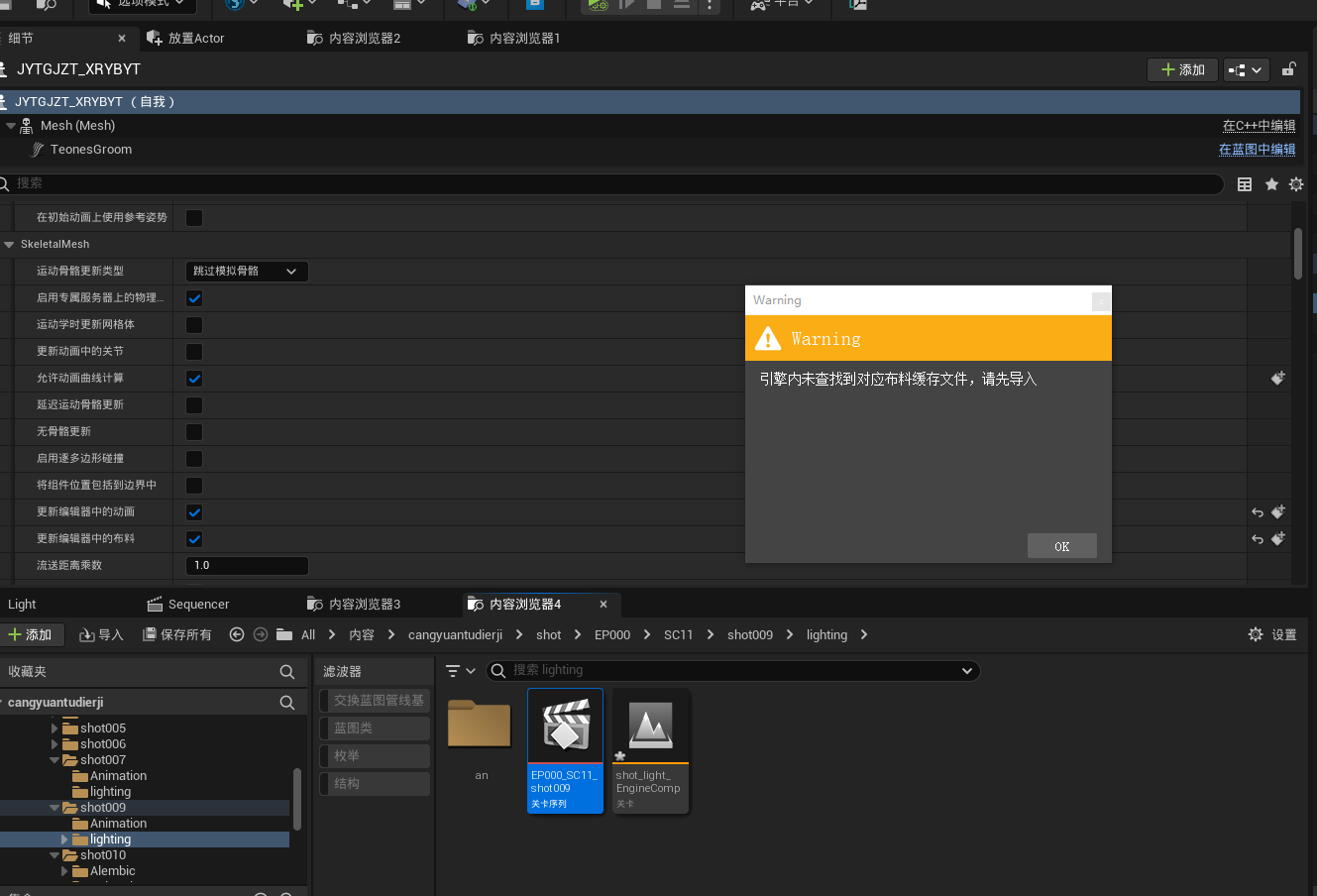Toggle 允许动画曲线计算 checkbox
This screenshot has width=1317, height=896.
[x=194, y=379]
